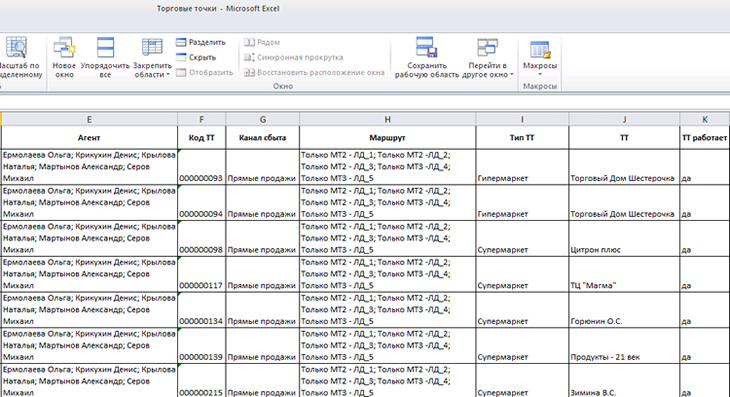Select cell with code 000000094
The width and height of the screenshot is (730, 397).
coord(202,202)
